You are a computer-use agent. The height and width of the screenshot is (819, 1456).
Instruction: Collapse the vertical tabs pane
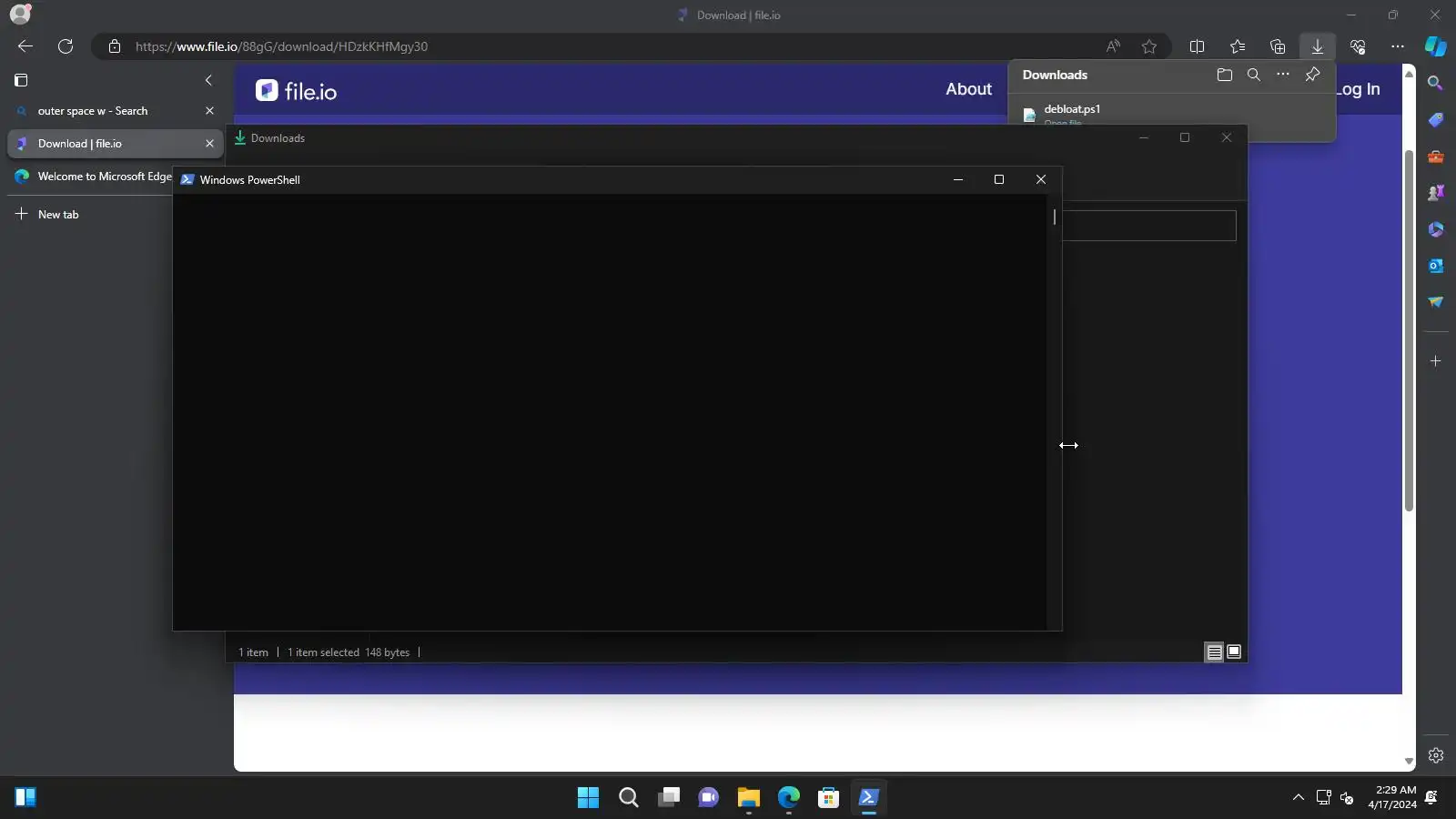click(x=208, y=80)
